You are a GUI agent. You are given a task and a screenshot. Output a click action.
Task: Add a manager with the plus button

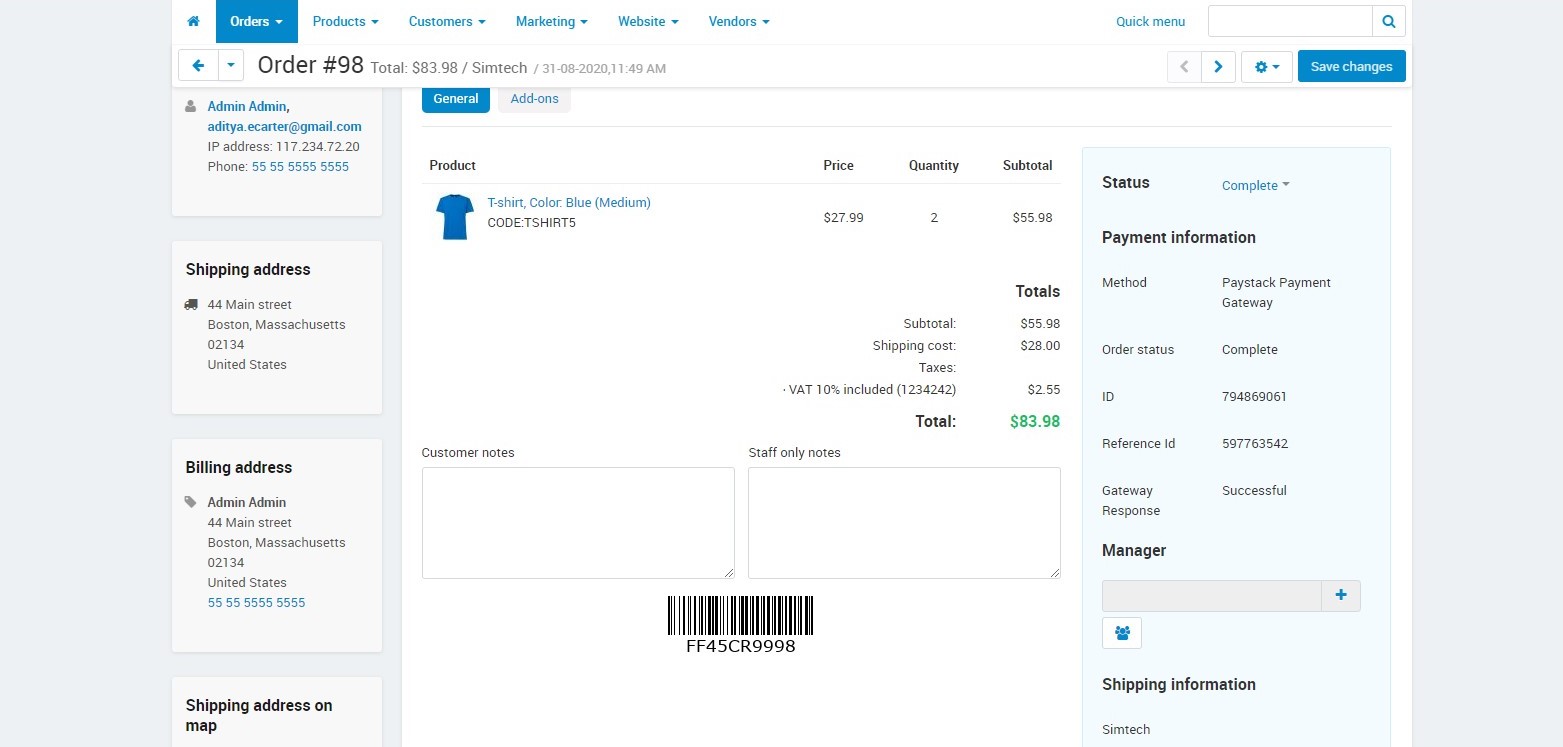pyautogui.click(x=1341, y=595)
